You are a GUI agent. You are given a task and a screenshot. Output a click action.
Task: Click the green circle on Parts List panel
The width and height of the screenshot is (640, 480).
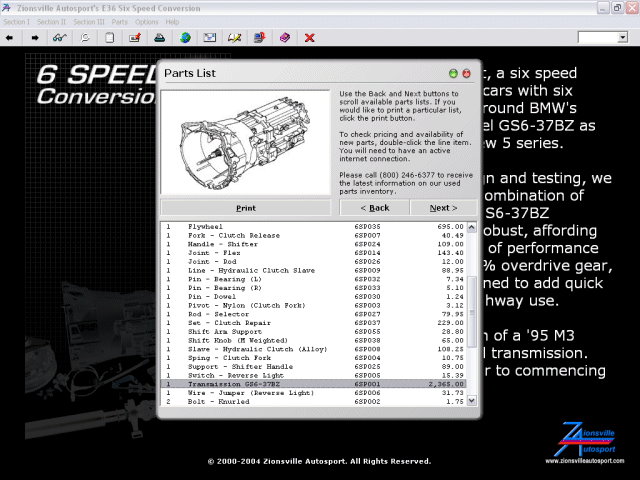pos(453,73)
